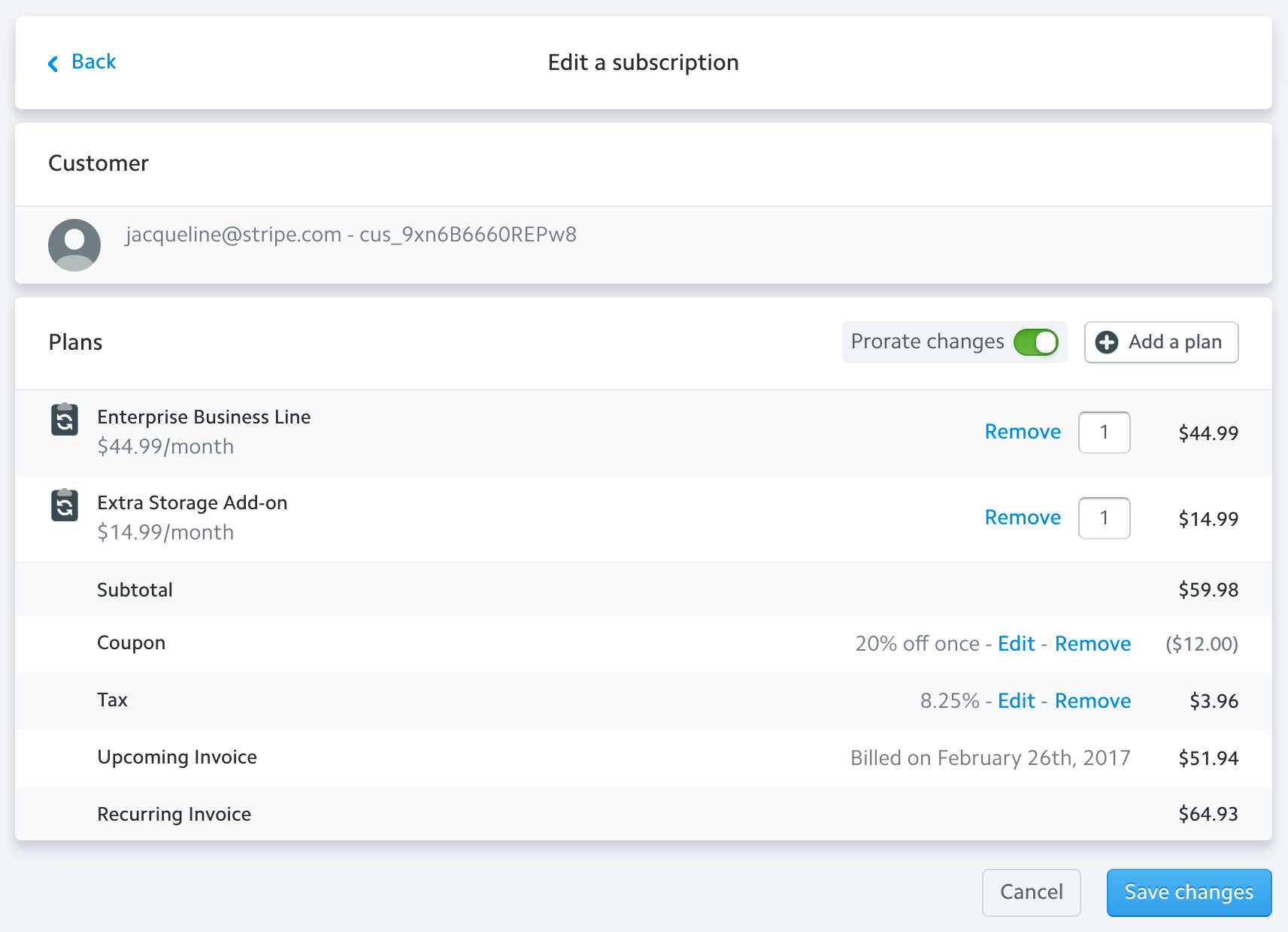Cancel editing the subscription
The width and height of the screenshot is (1288, 932).
[1031, 893]
